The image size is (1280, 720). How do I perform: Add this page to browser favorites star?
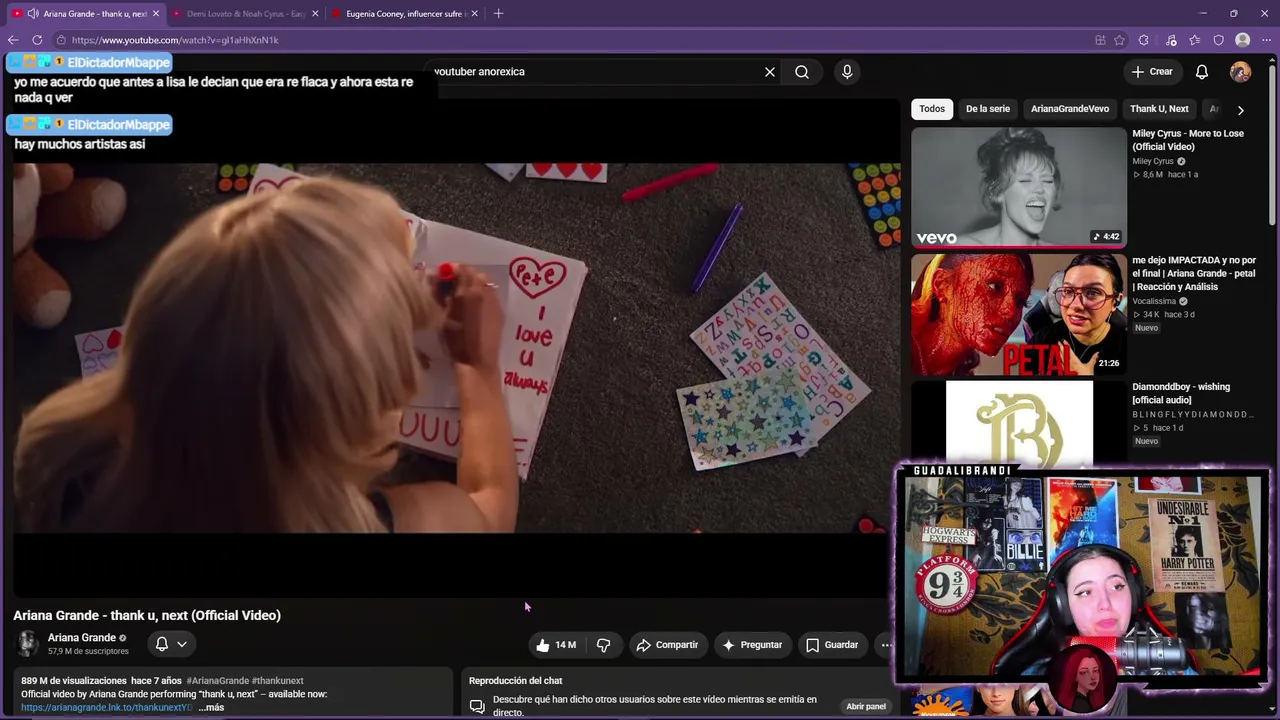[1120, 40]
